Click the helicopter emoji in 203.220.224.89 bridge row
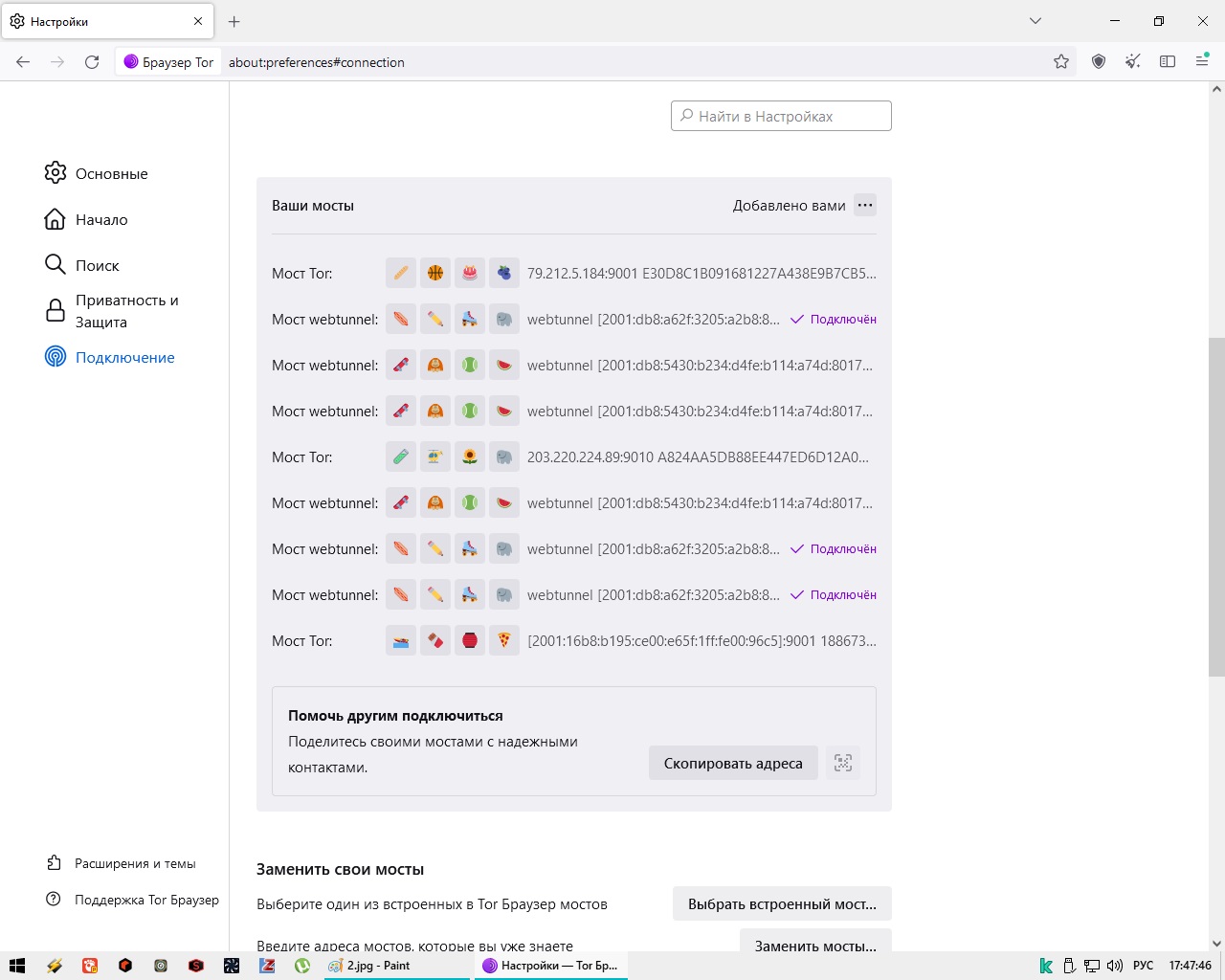The height and width of the screenshot is (980, 1225). (435, 457)
